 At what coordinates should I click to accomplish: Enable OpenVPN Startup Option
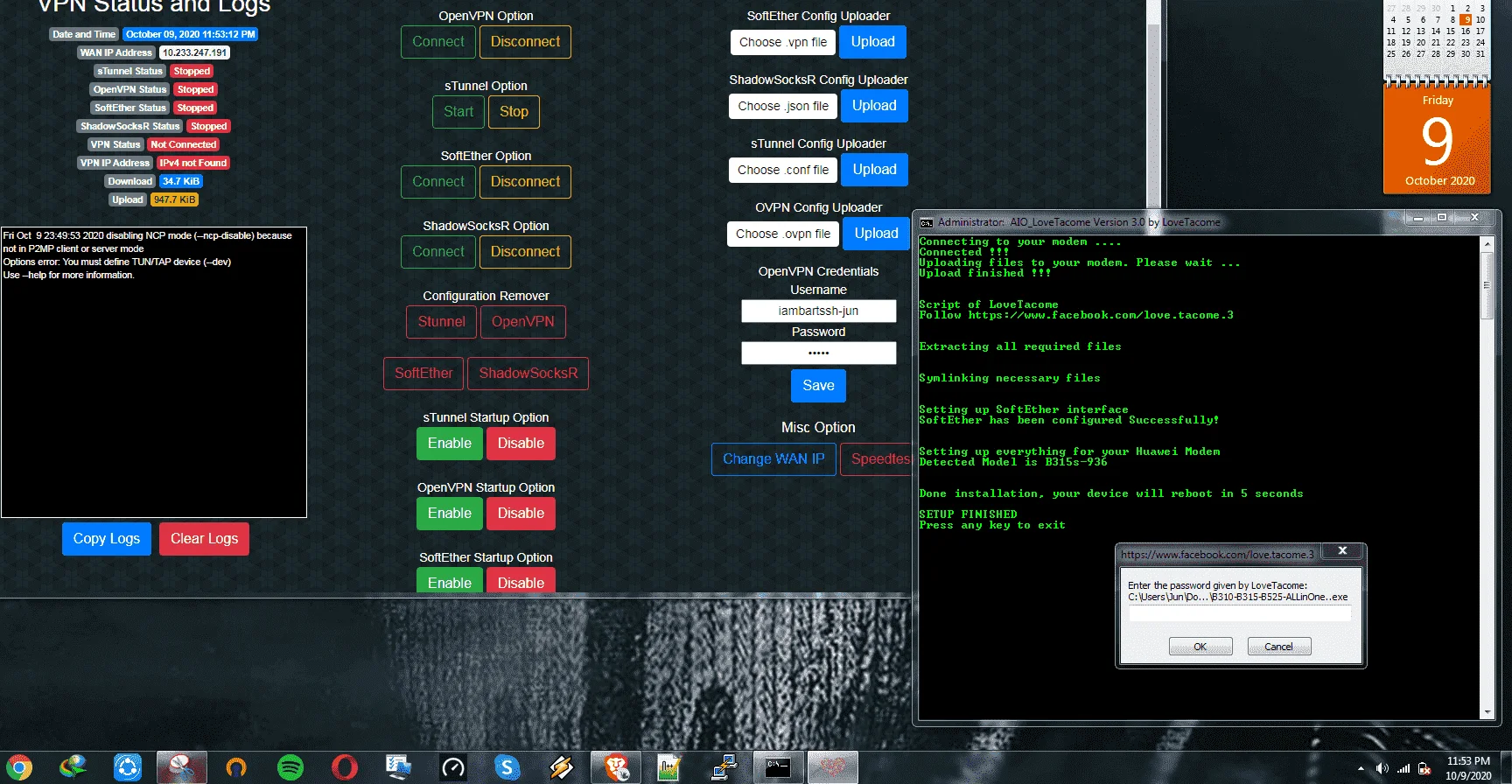pos(450,514)
